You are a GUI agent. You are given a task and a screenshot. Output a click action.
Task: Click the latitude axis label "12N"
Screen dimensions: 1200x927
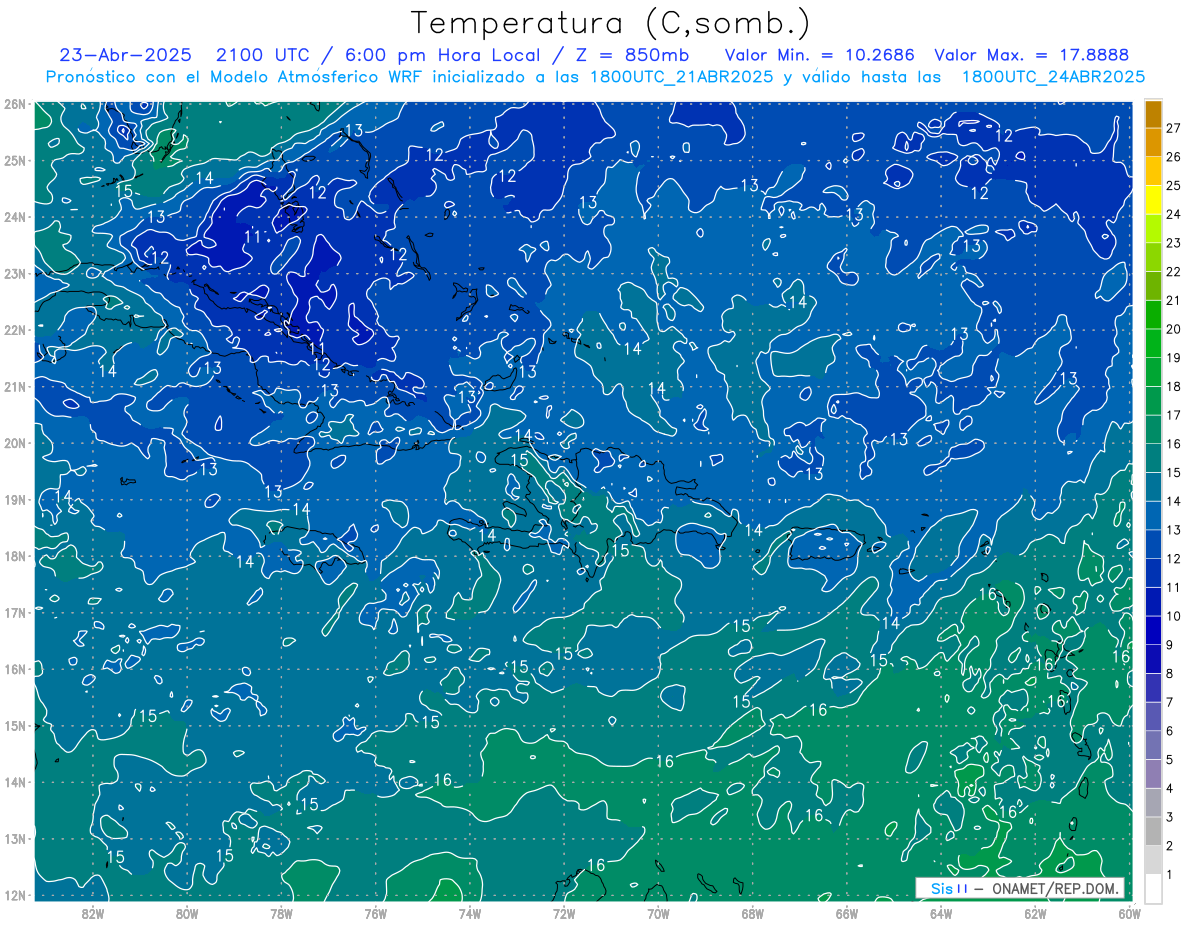[x=15, y=895]
